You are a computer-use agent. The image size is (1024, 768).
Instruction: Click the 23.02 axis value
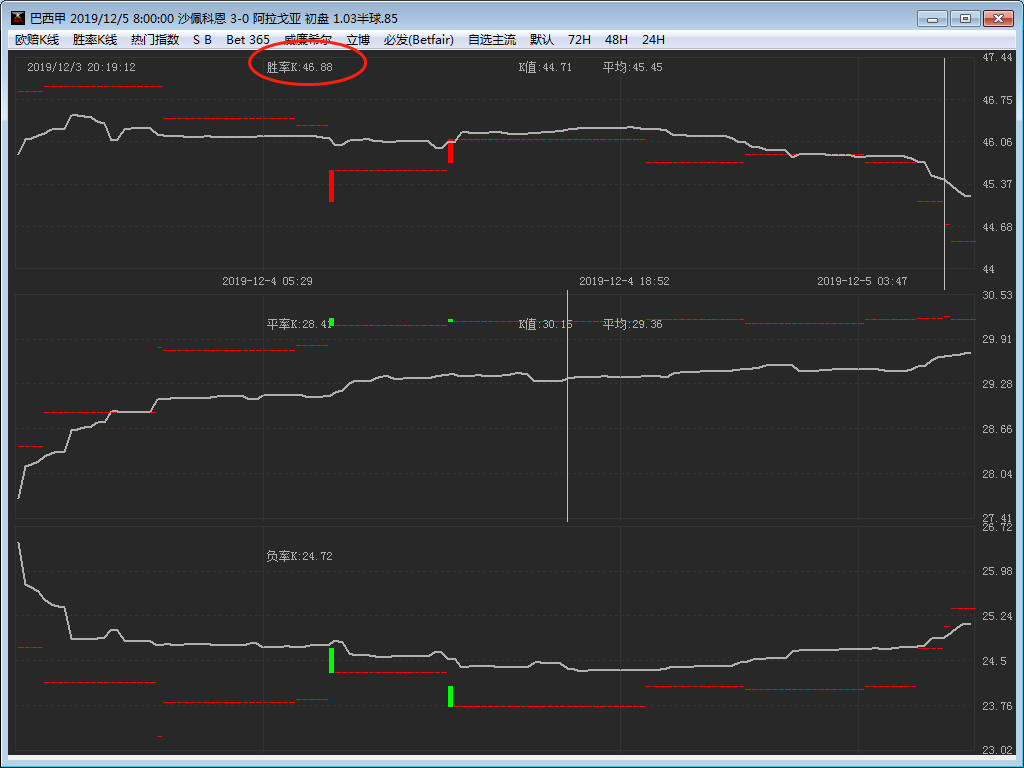[997, 750]
